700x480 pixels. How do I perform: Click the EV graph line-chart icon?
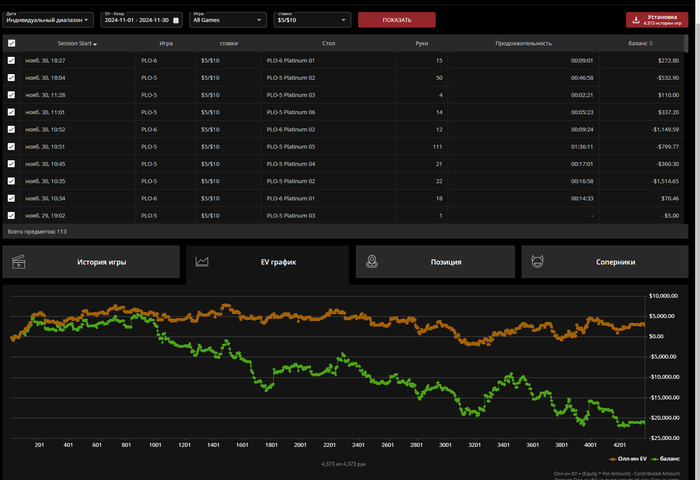tap(202, 262)
